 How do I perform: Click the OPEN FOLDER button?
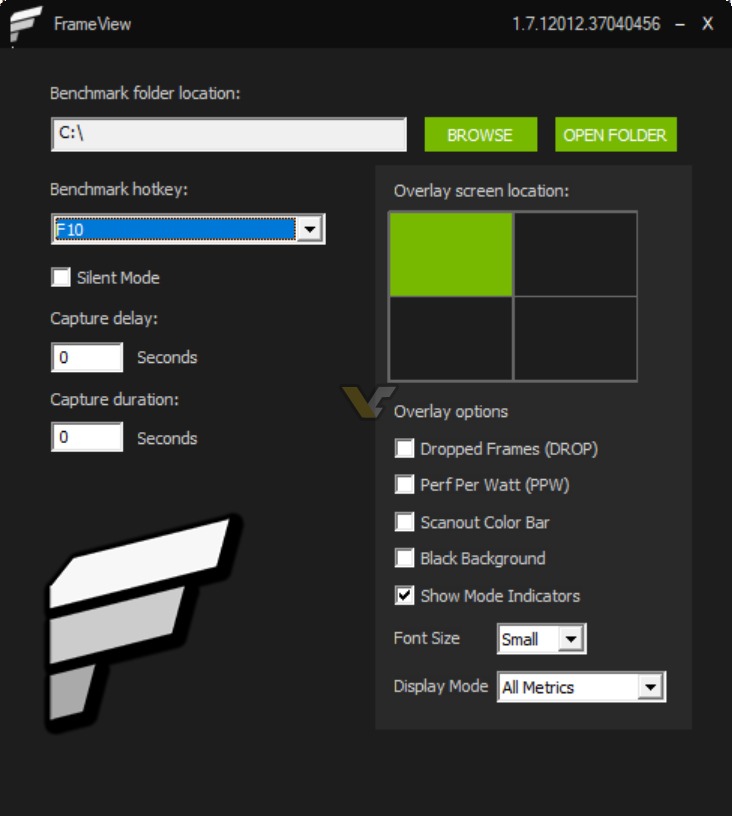tap(615, 135)
